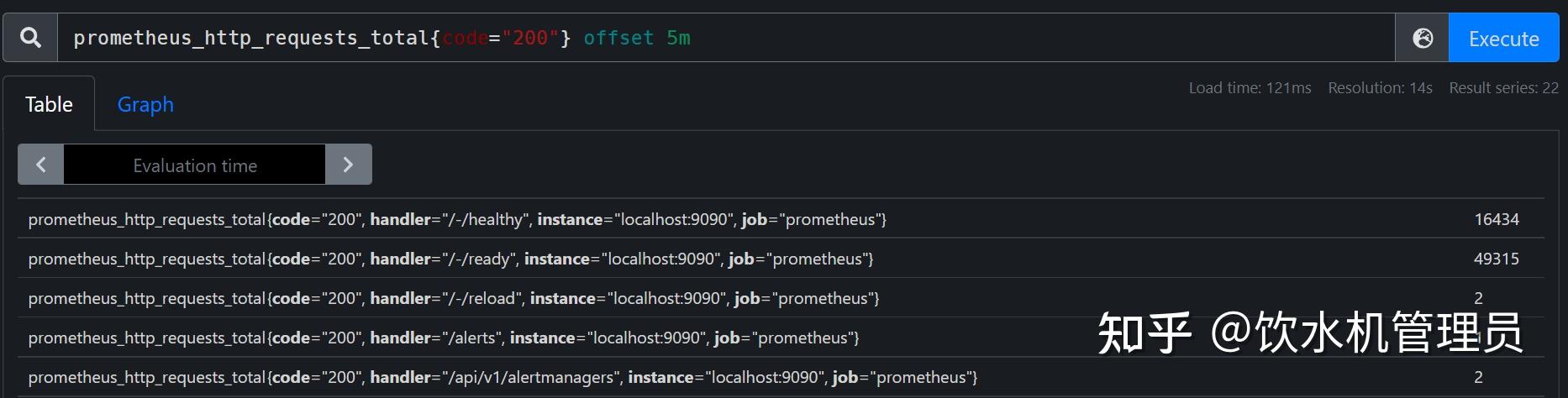Open the metrics explorer globe icon

click(x=1422, y=38)
